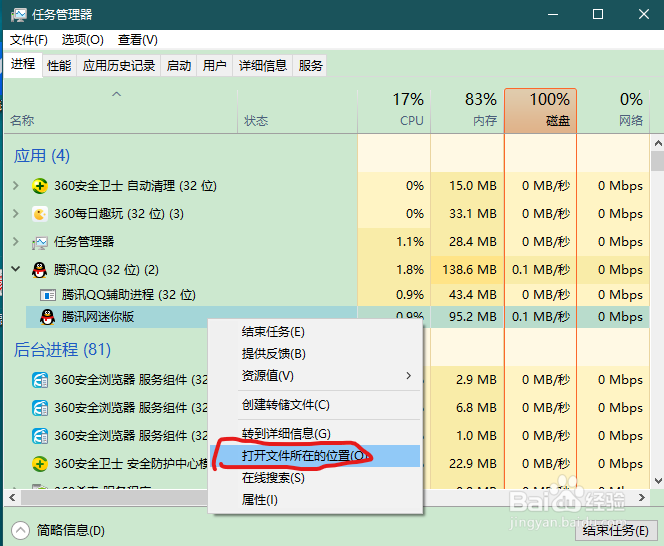Viewport: 664px width, 546px height.
Task: Open the 文件(F) menu
Action: (x=28, y=40)
